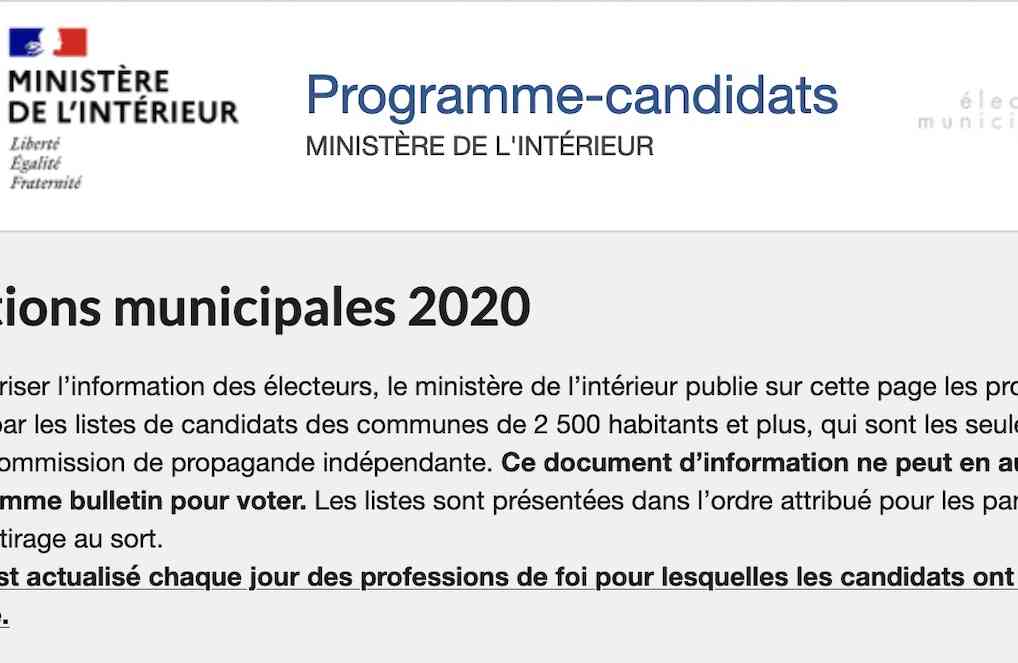1018x663 pixels.
Task: Click the '2020' in the main heading
Action: (469, 307)
